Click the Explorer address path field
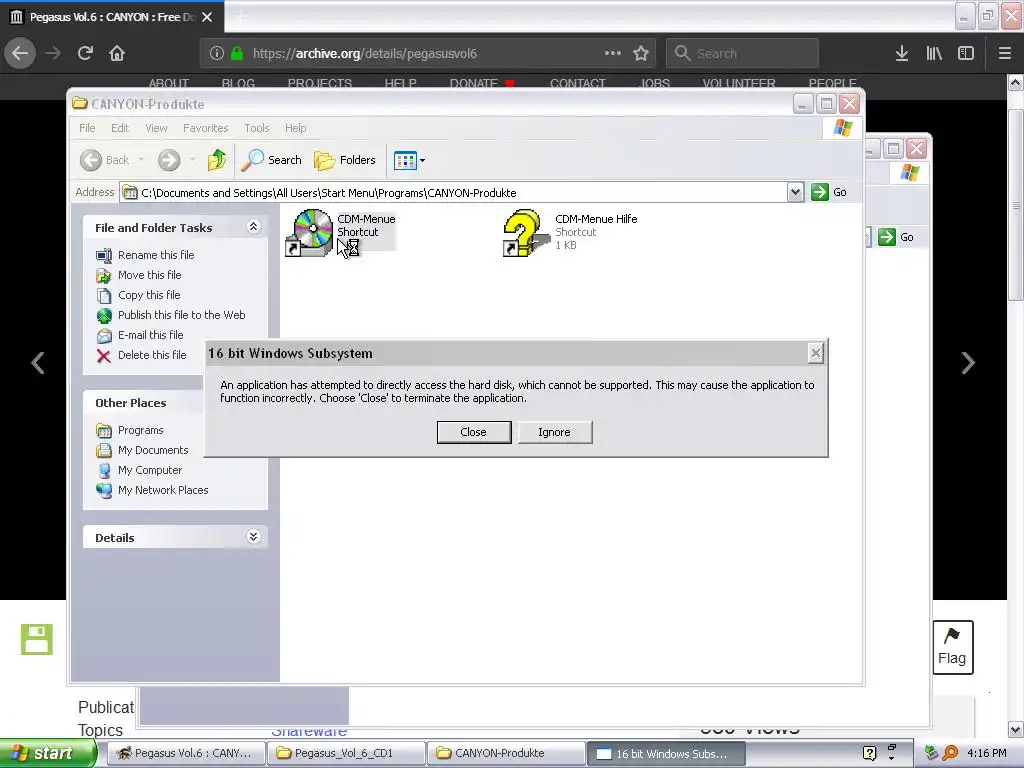 tap(454, 193)
